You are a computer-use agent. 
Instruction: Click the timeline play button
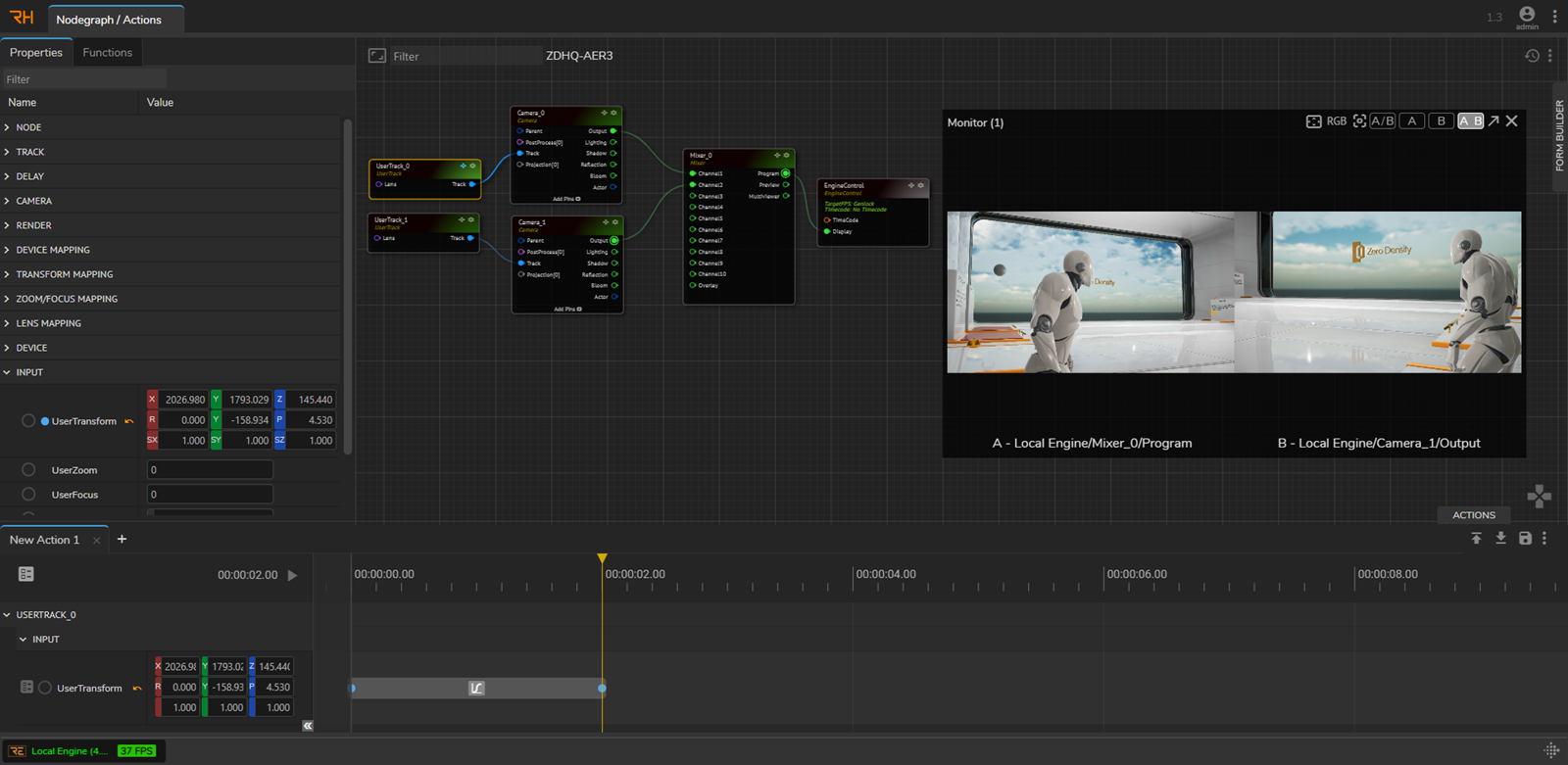click(292, 575)
